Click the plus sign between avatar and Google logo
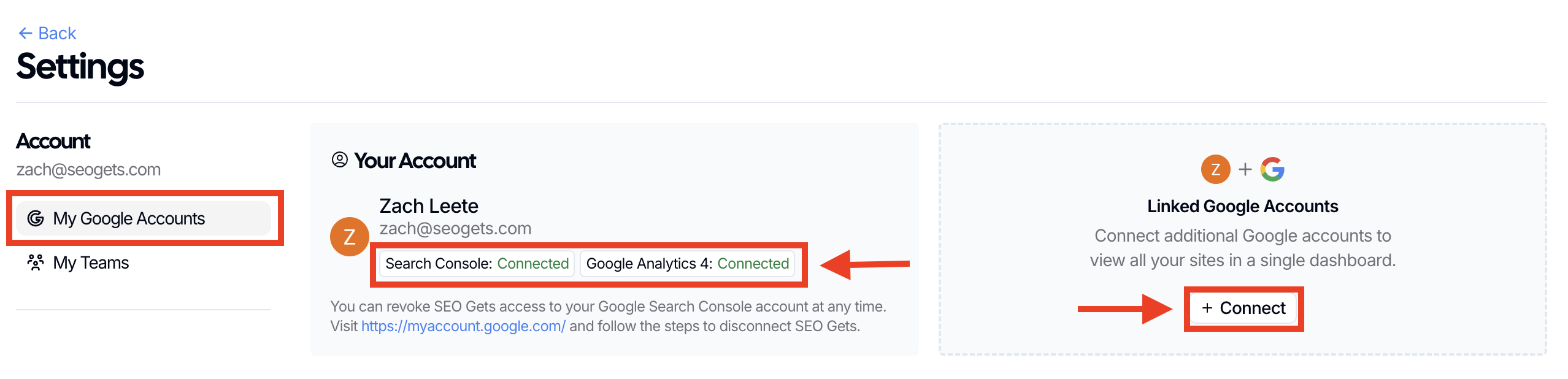The height and width of the screenshot is (379, 1568). [x=1245, y=169]
